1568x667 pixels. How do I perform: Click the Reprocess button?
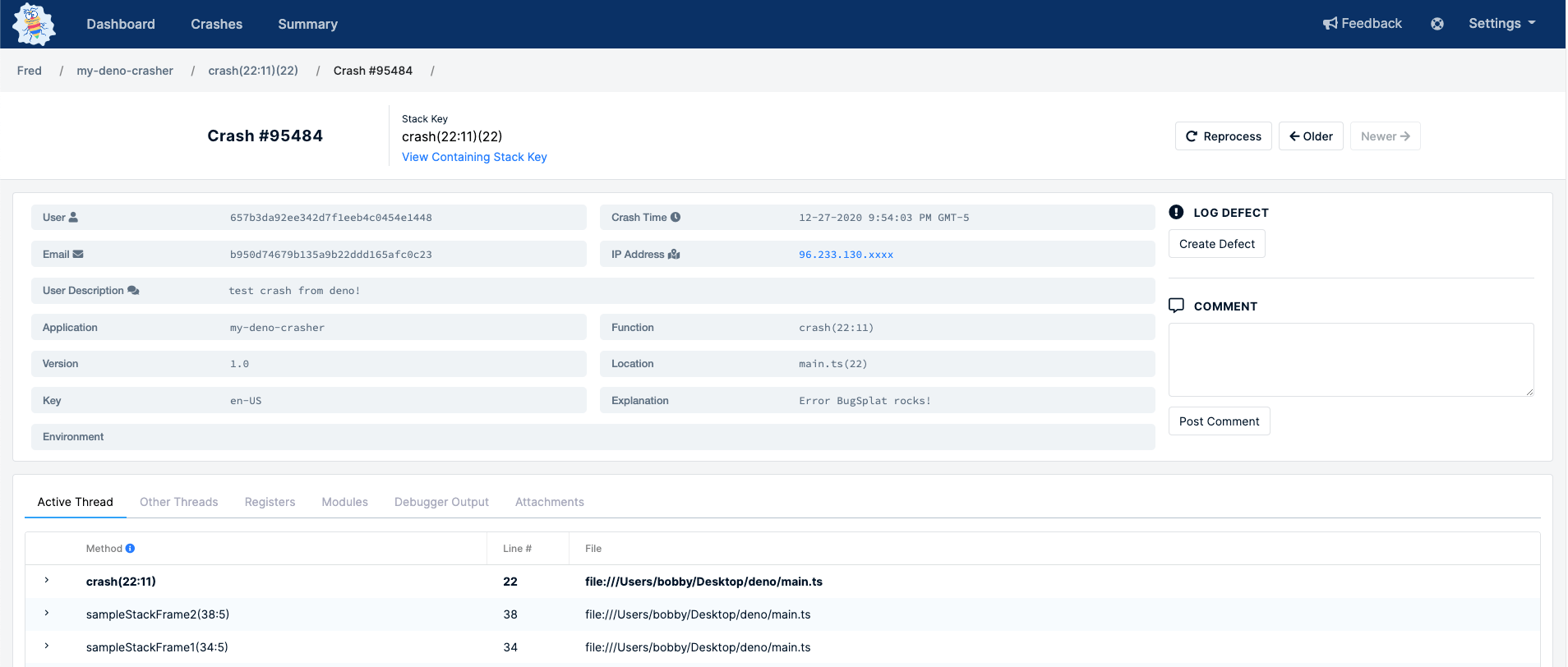point(1224,136)
